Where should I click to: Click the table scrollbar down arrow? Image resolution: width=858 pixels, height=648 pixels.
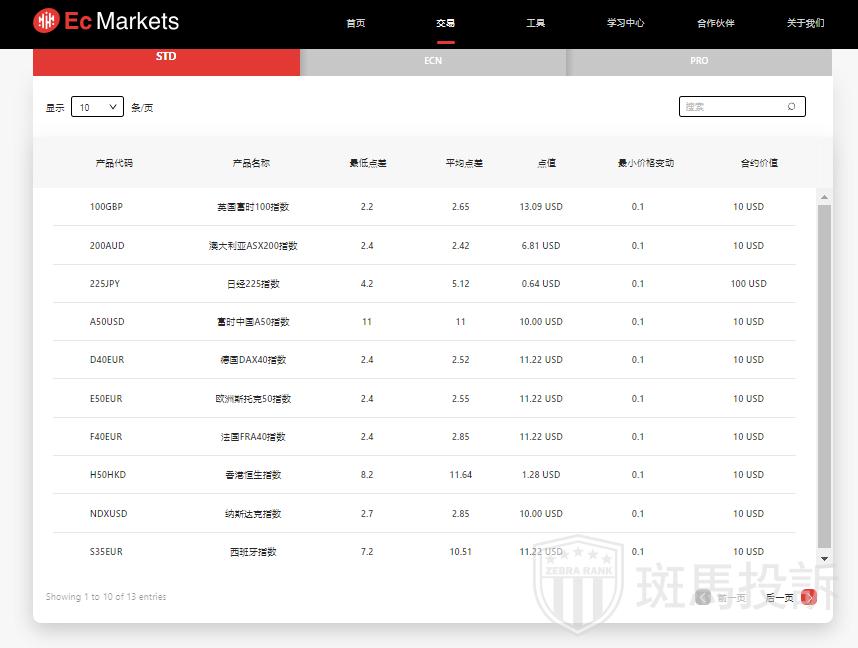tap(825, 559)
